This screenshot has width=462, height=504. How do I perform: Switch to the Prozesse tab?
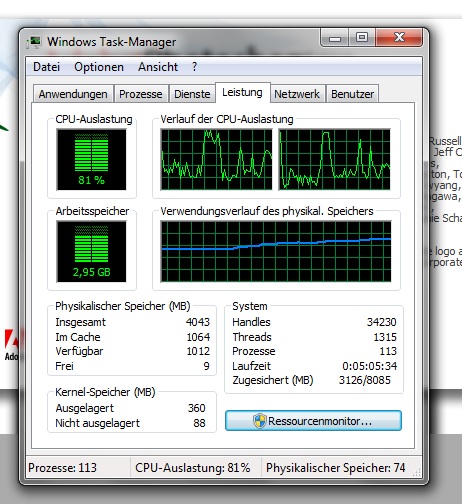[141, 94]
